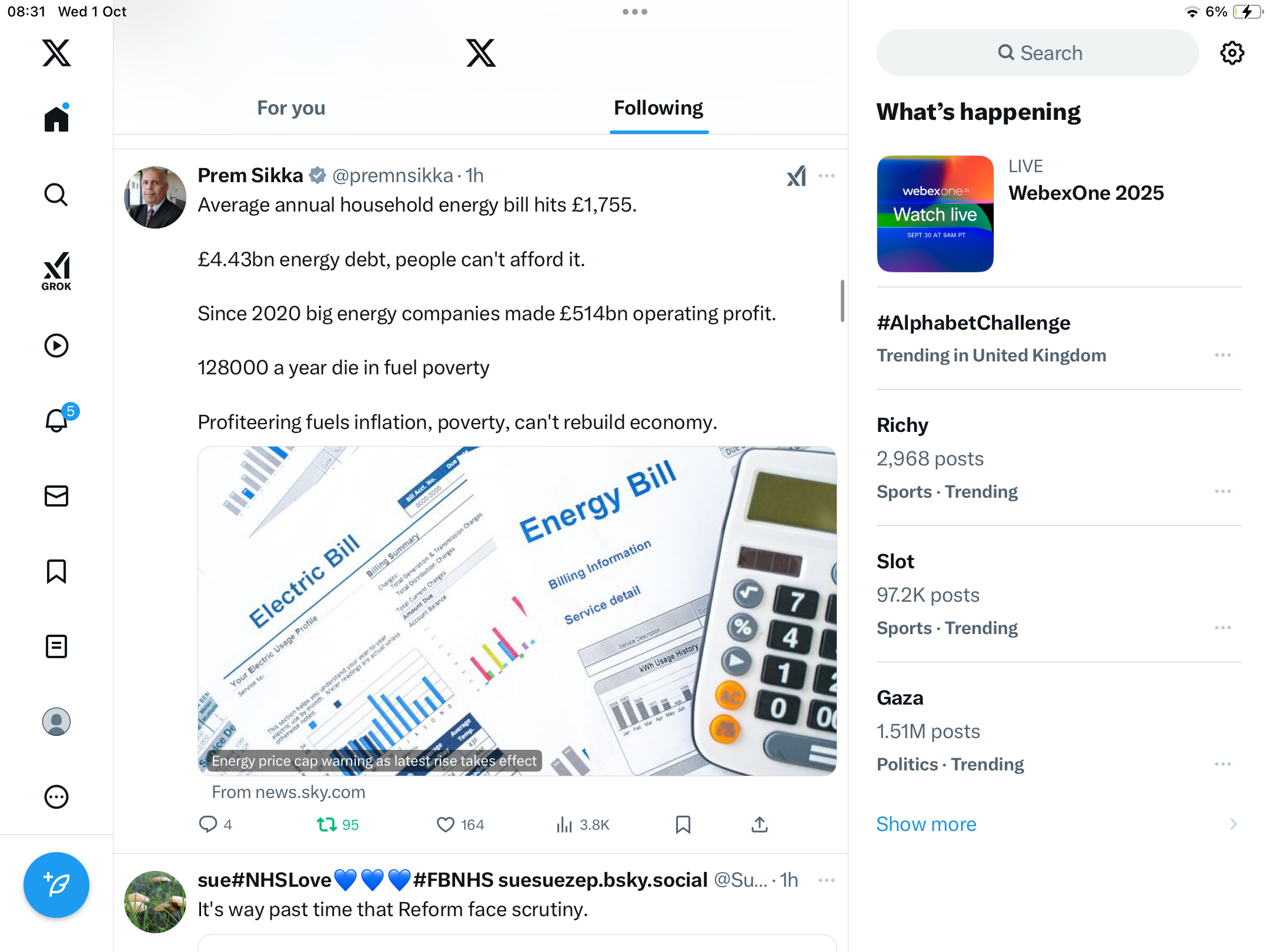Like the Prem Sikka post

pos(460,825)
